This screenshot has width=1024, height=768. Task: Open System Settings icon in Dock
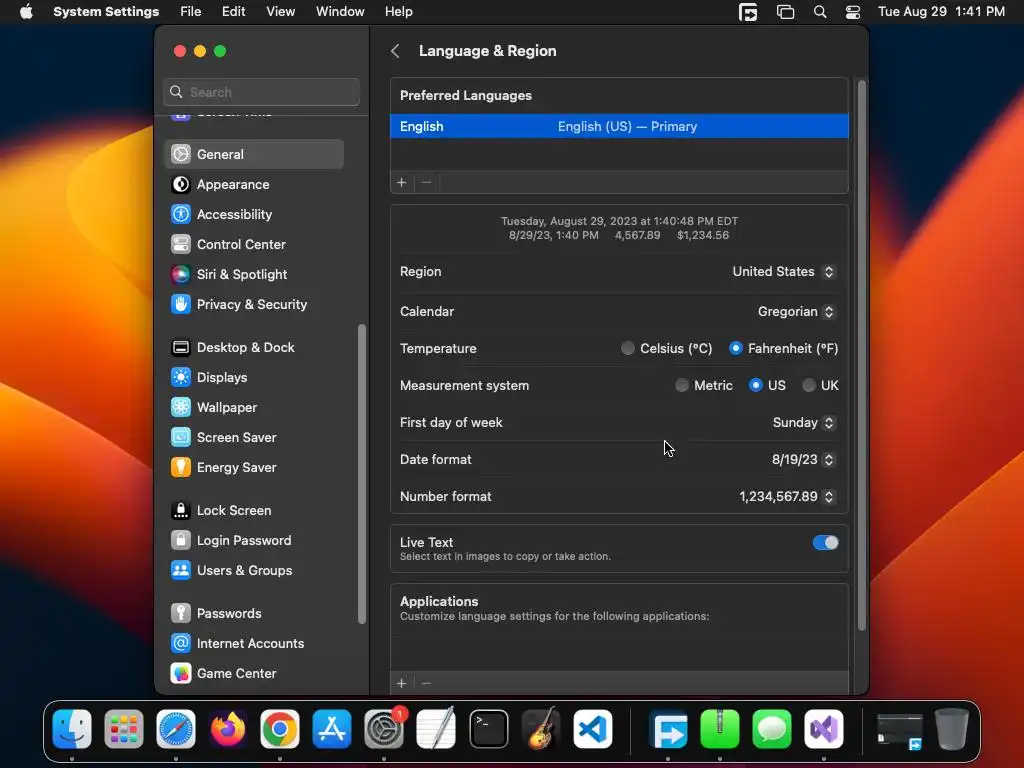click(384, 729)
